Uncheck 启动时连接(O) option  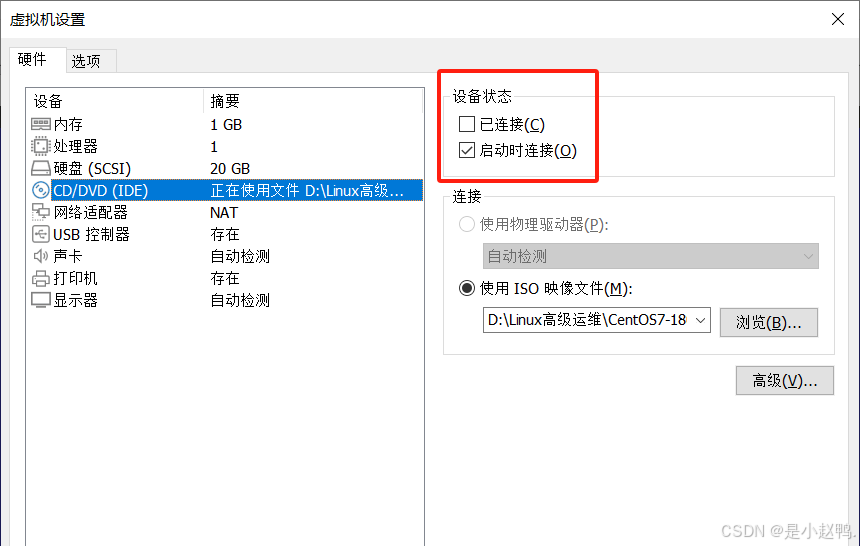tap(467, 150)
